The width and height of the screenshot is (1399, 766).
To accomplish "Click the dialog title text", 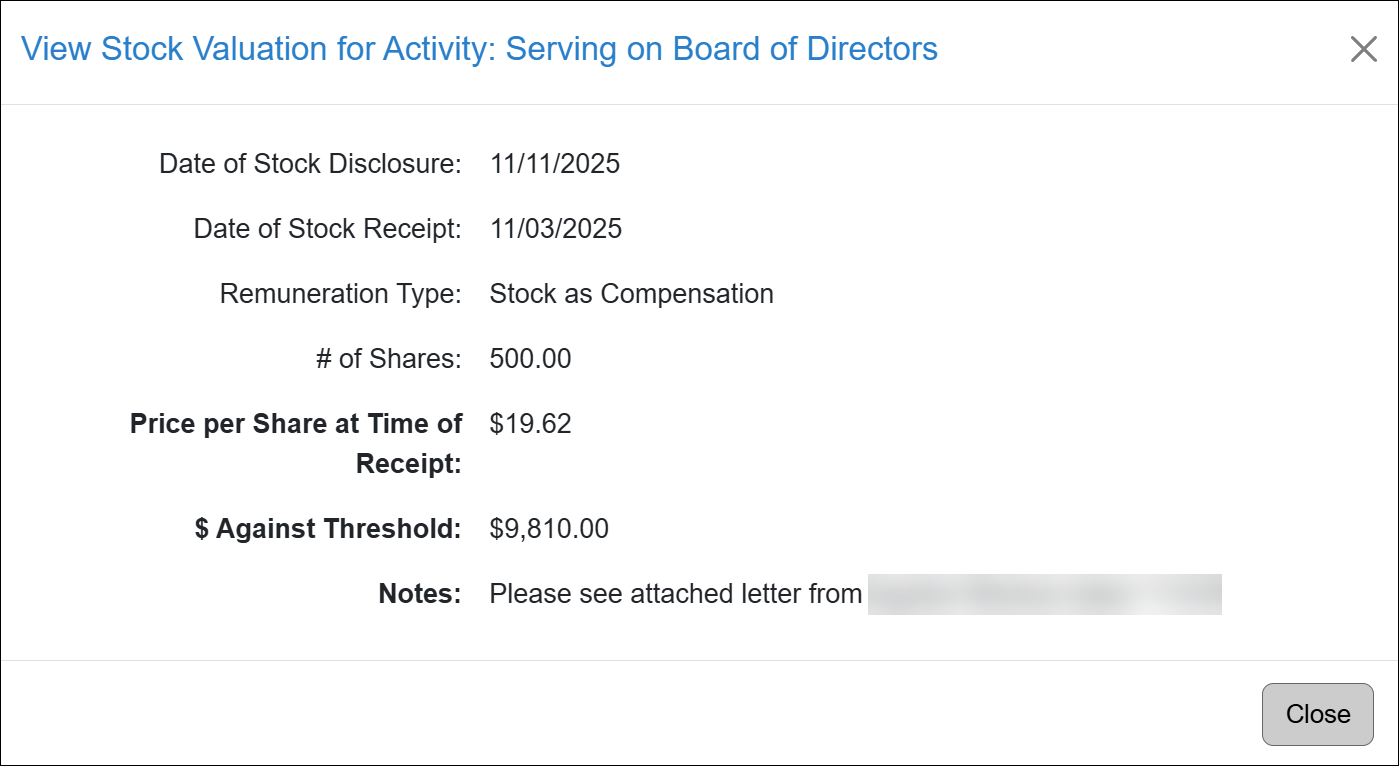I will click(482, 48).
